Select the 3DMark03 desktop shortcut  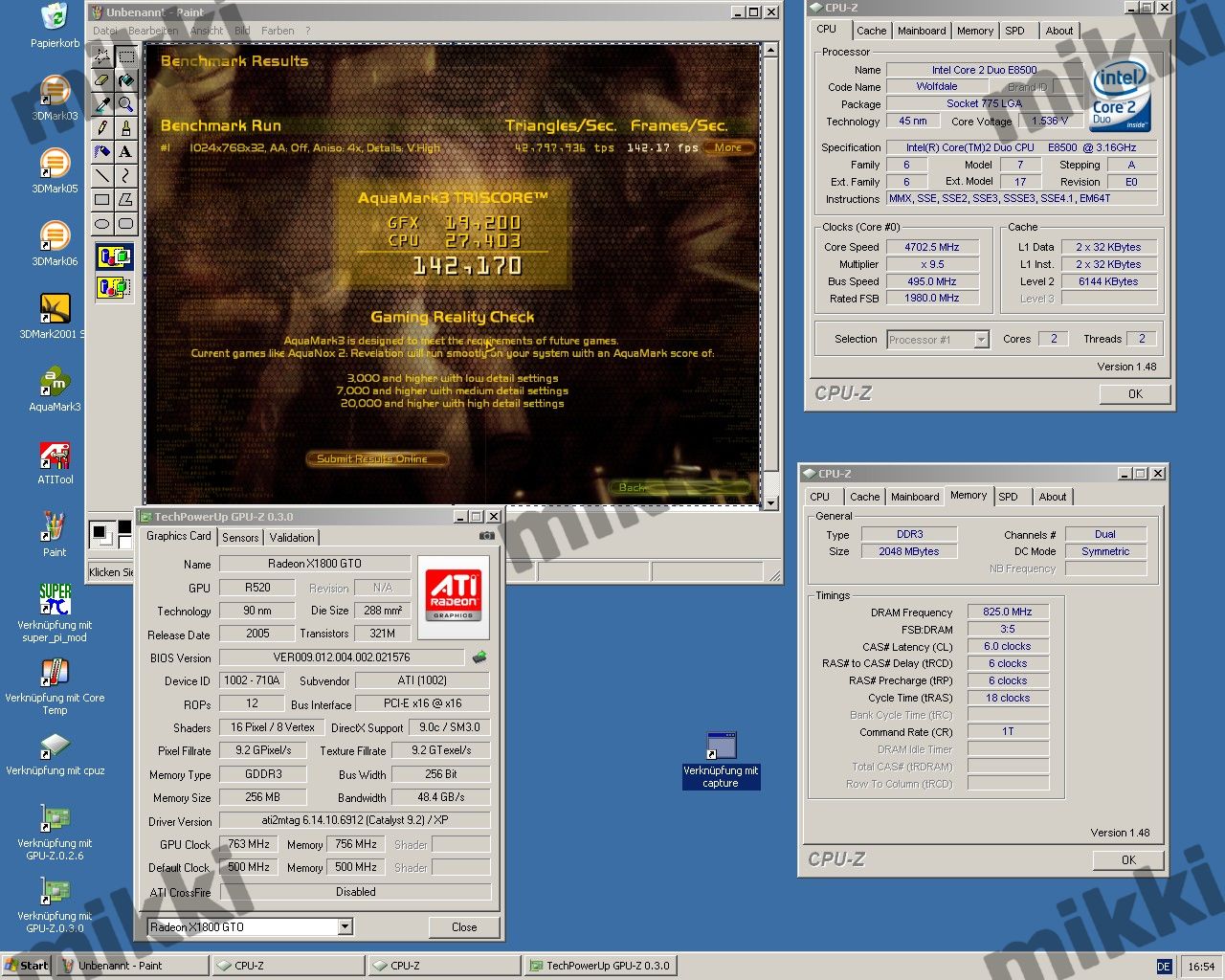pyautogui.click(x=55, y=99)
